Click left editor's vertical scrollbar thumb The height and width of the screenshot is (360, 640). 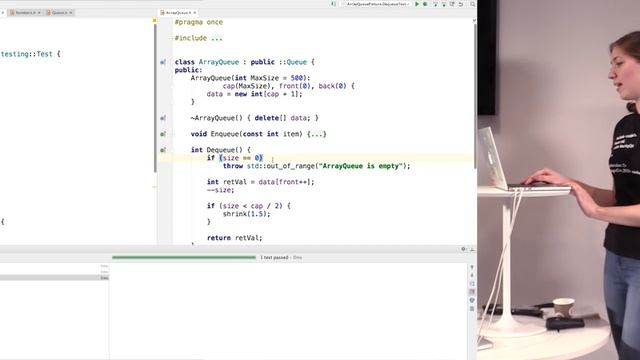click(155, 98)
